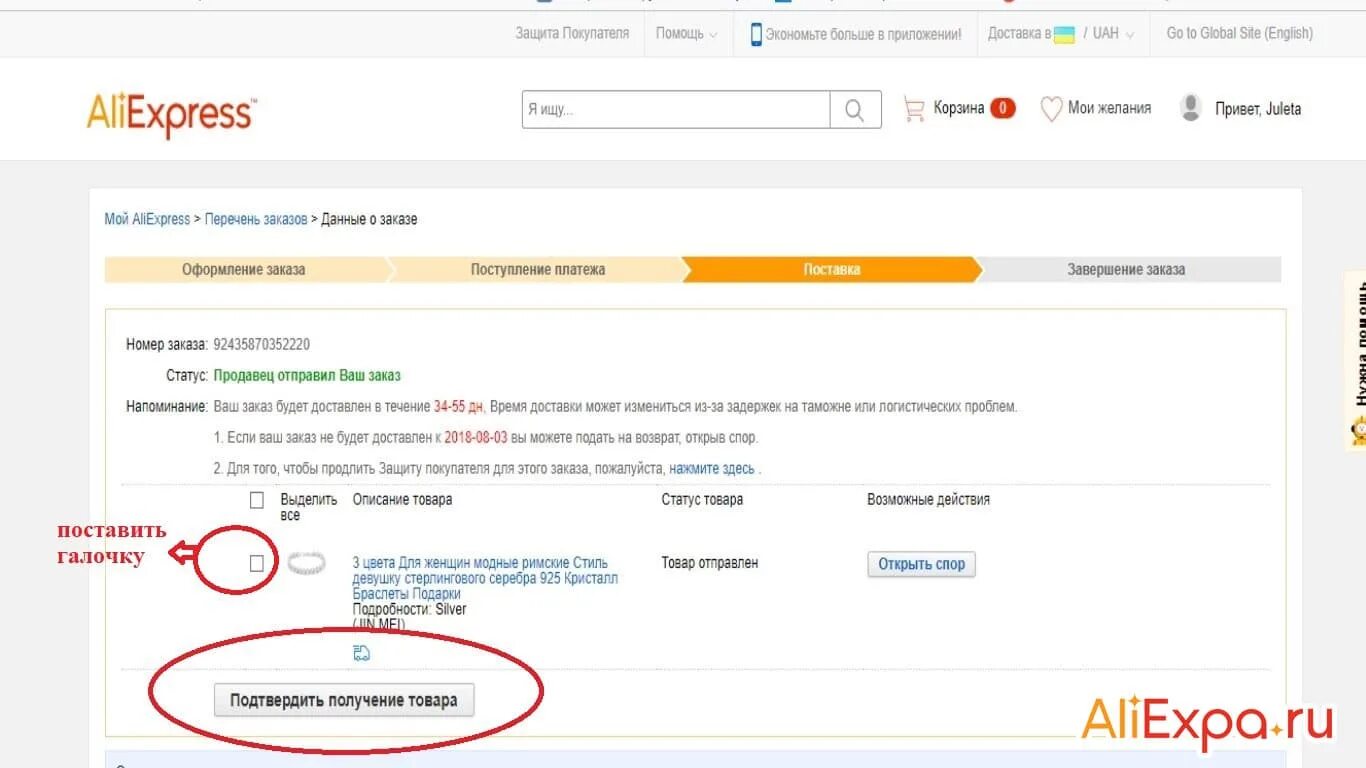
Task: Click 'Возможные действия' column header
Action: point(928,499)
